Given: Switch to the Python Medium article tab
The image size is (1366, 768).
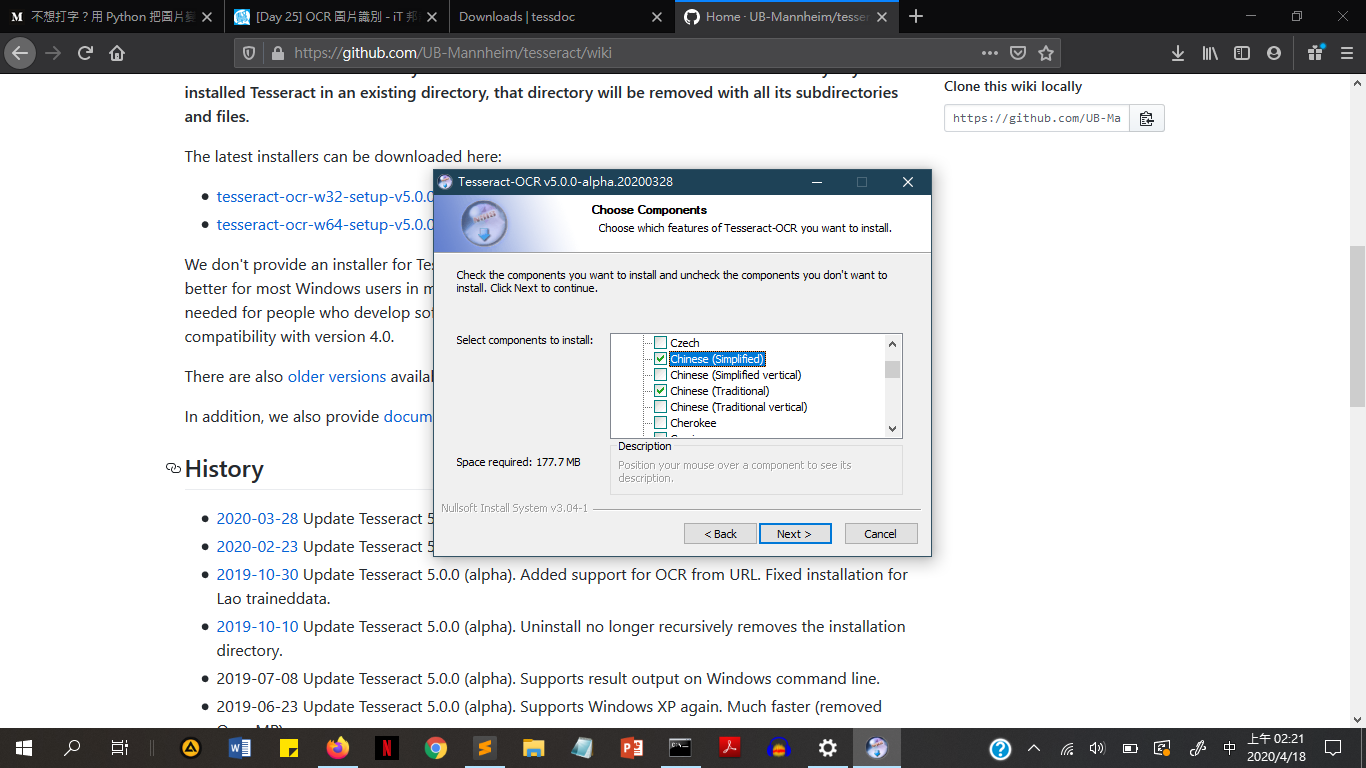Looking at the screenshot, I should tap(111, 16).
